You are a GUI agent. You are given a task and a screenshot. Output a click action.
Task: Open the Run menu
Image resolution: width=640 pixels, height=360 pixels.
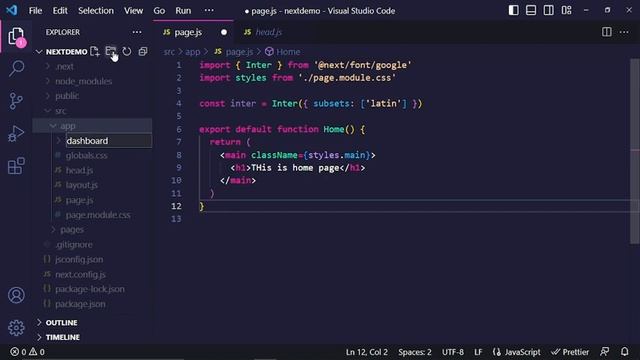coord(183,11)
